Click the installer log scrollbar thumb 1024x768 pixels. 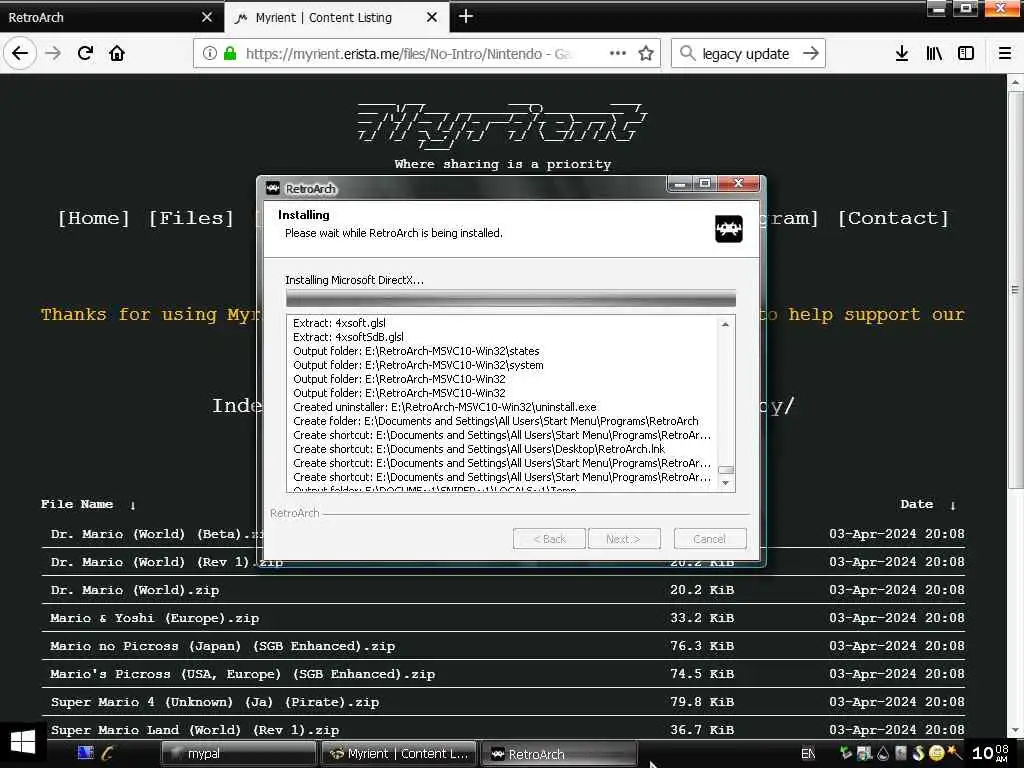[x=725, y=470]
